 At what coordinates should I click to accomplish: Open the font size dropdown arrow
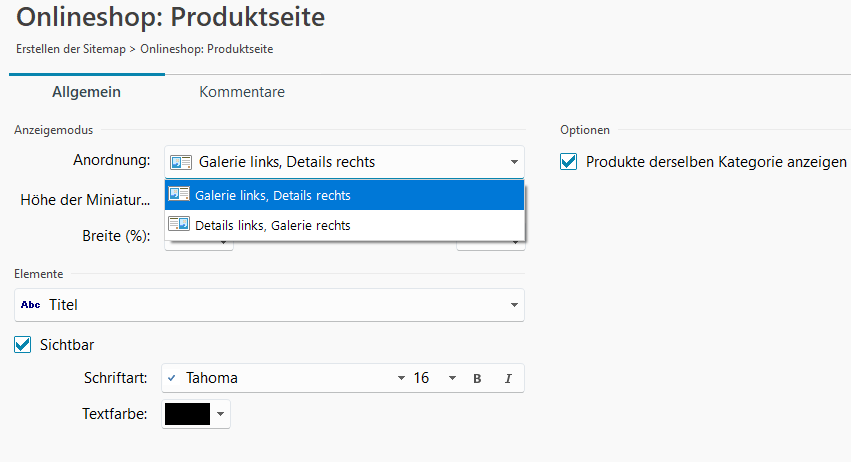point(452,378)
